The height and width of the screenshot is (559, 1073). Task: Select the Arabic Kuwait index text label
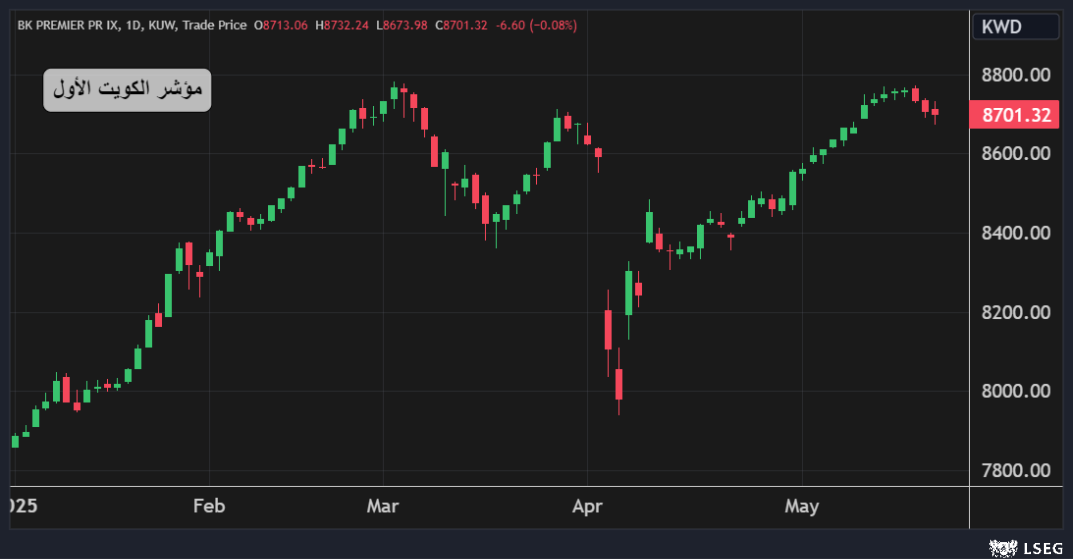[x=127, y=90]
